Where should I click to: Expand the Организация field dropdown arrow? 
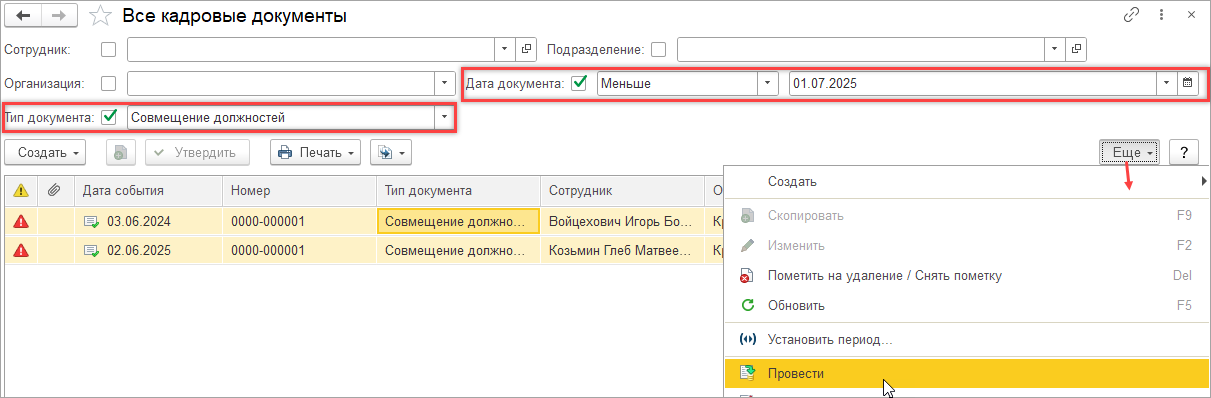click(445, 83)
